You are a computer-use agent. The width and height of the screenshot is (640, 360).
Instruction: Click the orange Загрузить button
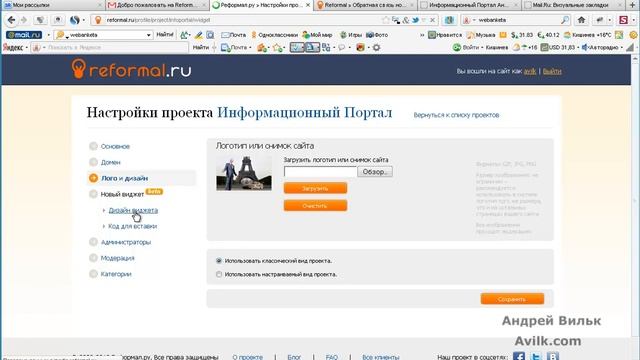click(x=315, y=188)
